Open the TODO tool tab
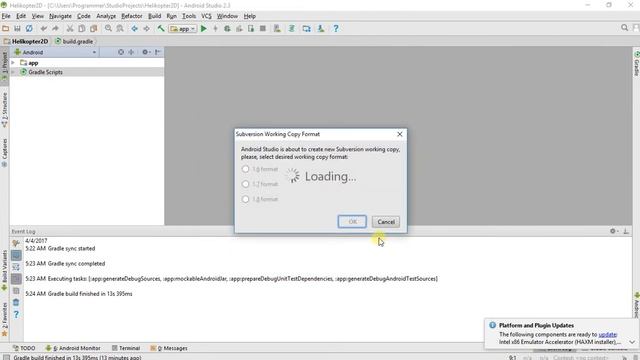 [24, 348]
